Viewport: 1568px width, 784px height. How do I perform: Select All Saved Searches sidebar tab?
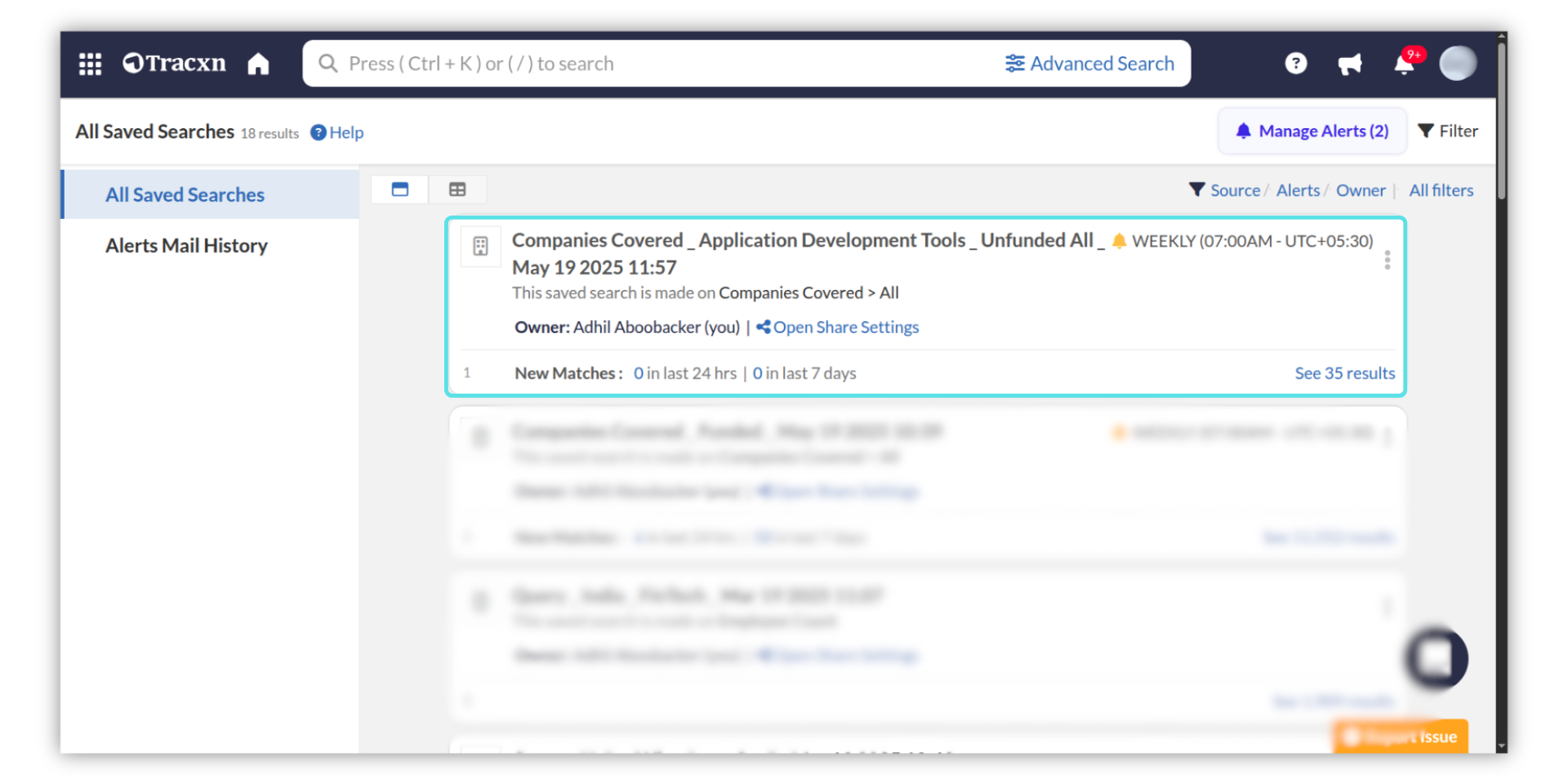coord(185,195)
